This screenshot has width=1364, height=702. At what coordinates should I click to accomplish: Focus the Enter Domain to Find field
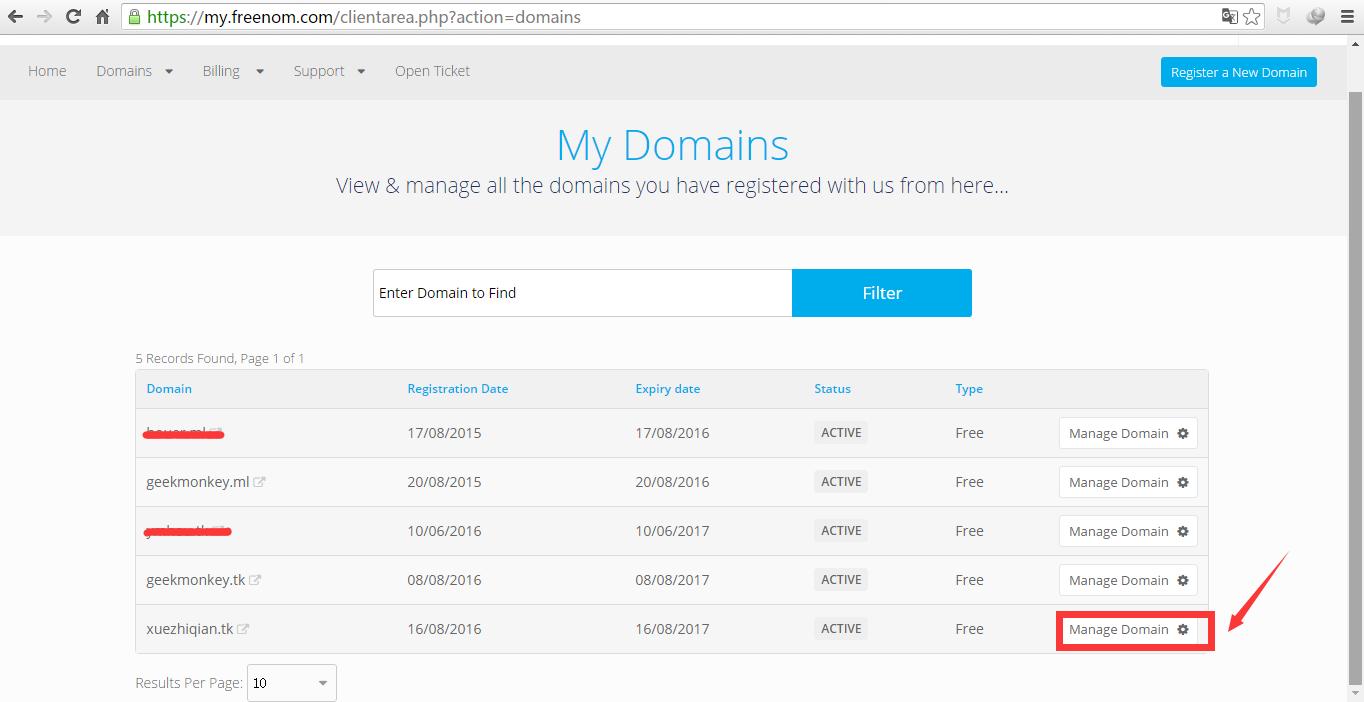582,293
